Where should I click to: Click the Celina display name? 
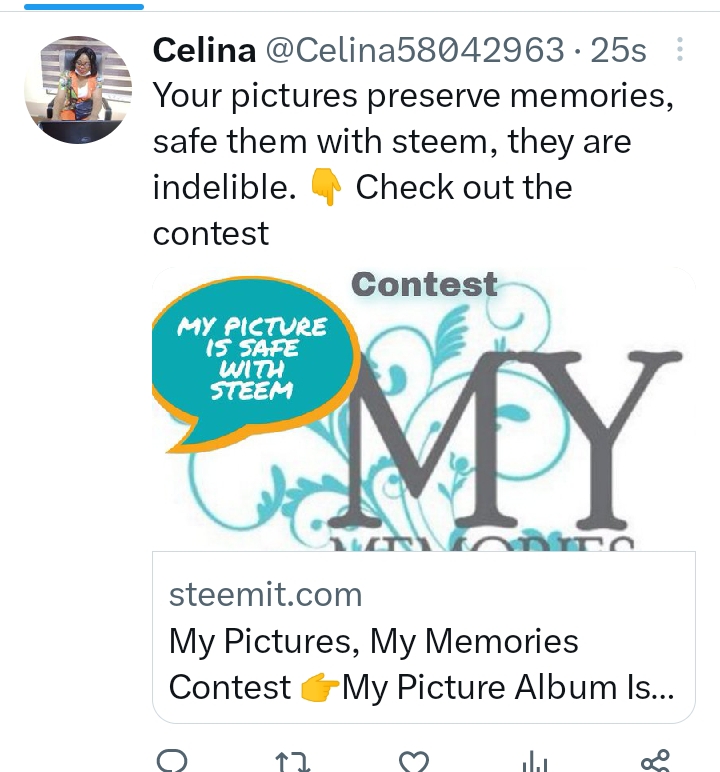pyautogui.click(x=204, y=50)
